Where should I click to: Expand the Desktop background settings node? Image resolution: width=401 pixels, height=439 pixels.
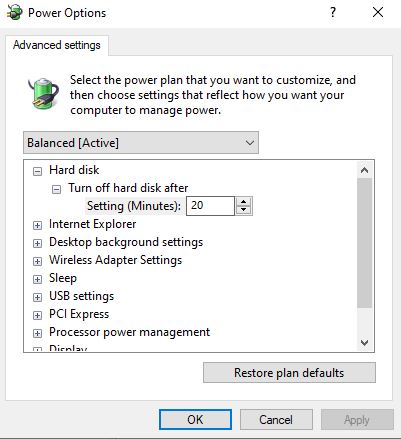tap(37, 243)
